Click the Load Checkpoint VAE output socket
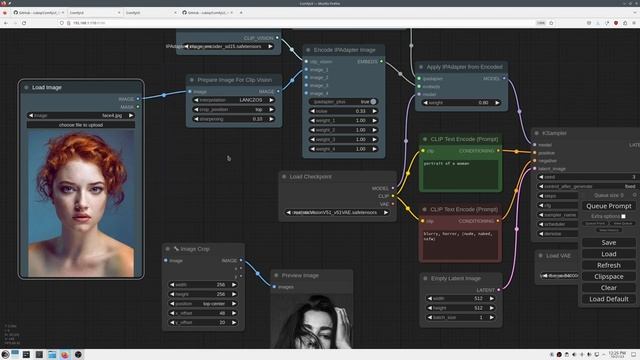 click(393, 204)
